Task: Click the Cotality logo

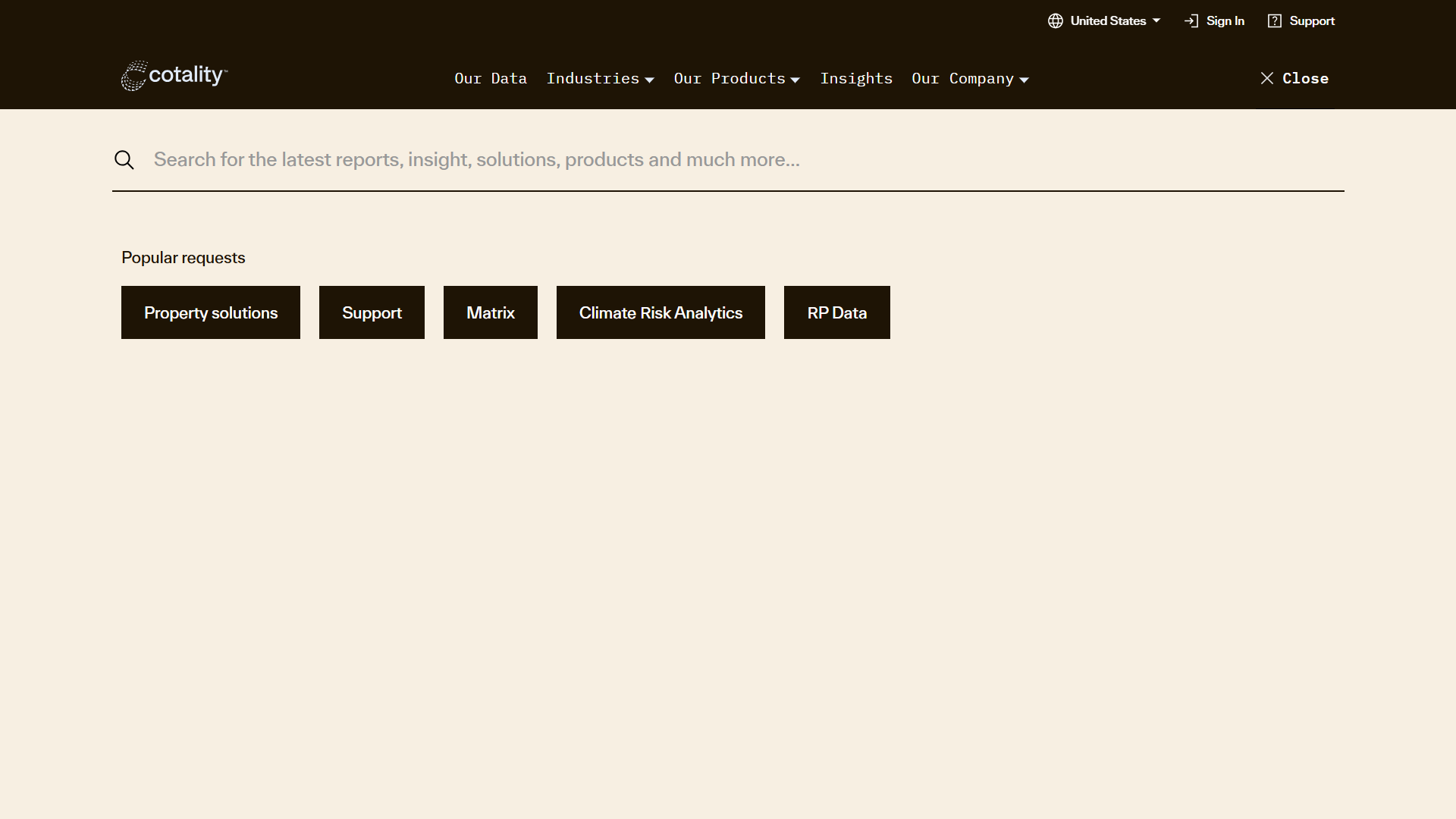Action: click(x=173, y=76)
